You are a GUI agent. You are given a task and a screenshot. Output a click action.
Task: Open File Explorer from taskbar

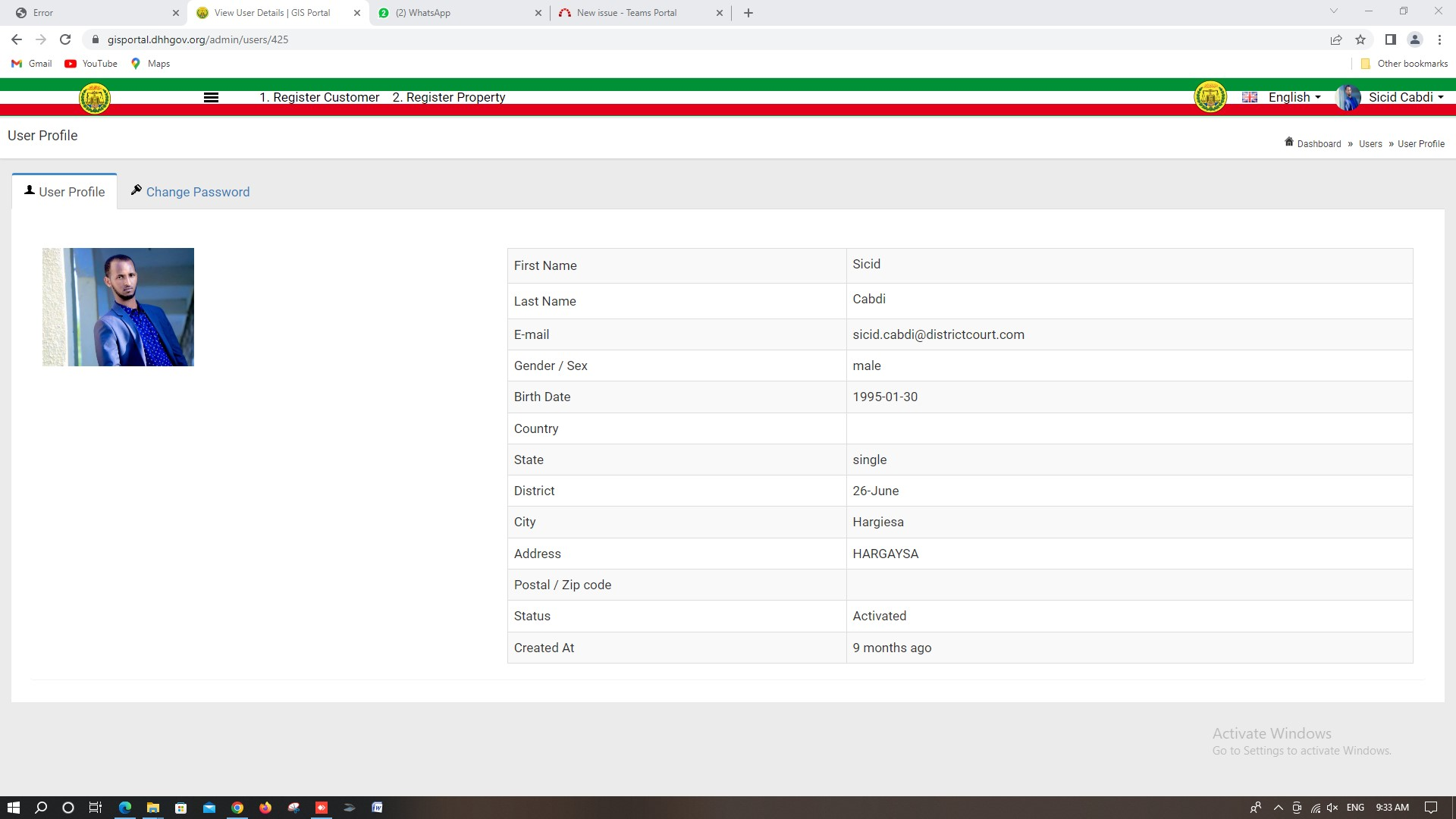[x=153, y=808]
